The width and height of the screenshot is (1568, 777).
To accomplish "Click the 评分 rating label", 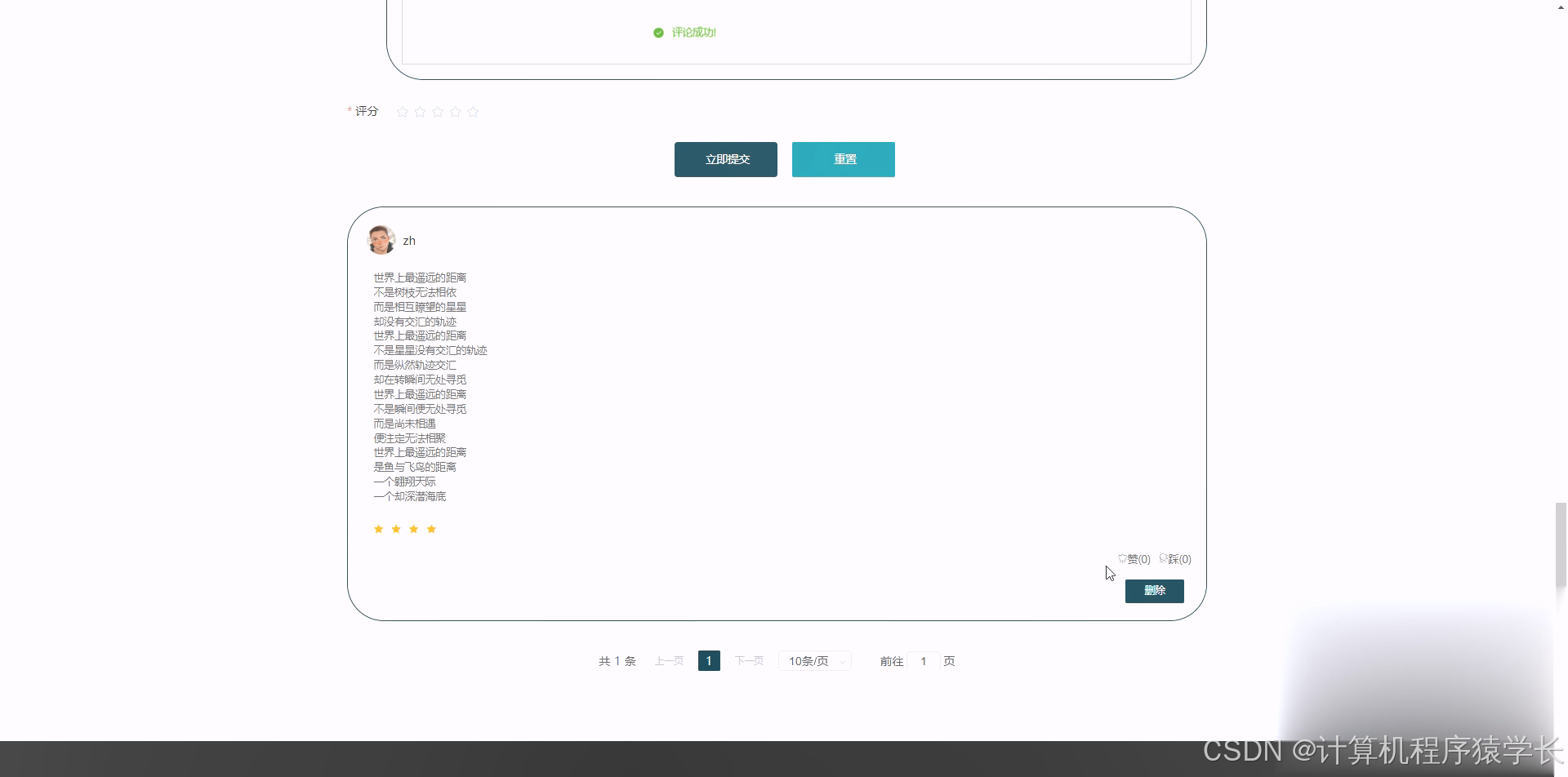I will click(x=367, y=111).
